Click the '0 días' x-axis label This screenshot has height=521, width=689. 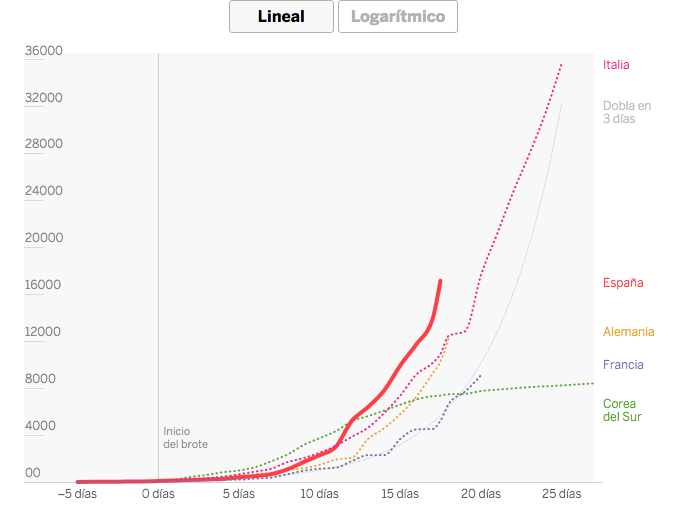pyautogui.click(x=160, y=494)
